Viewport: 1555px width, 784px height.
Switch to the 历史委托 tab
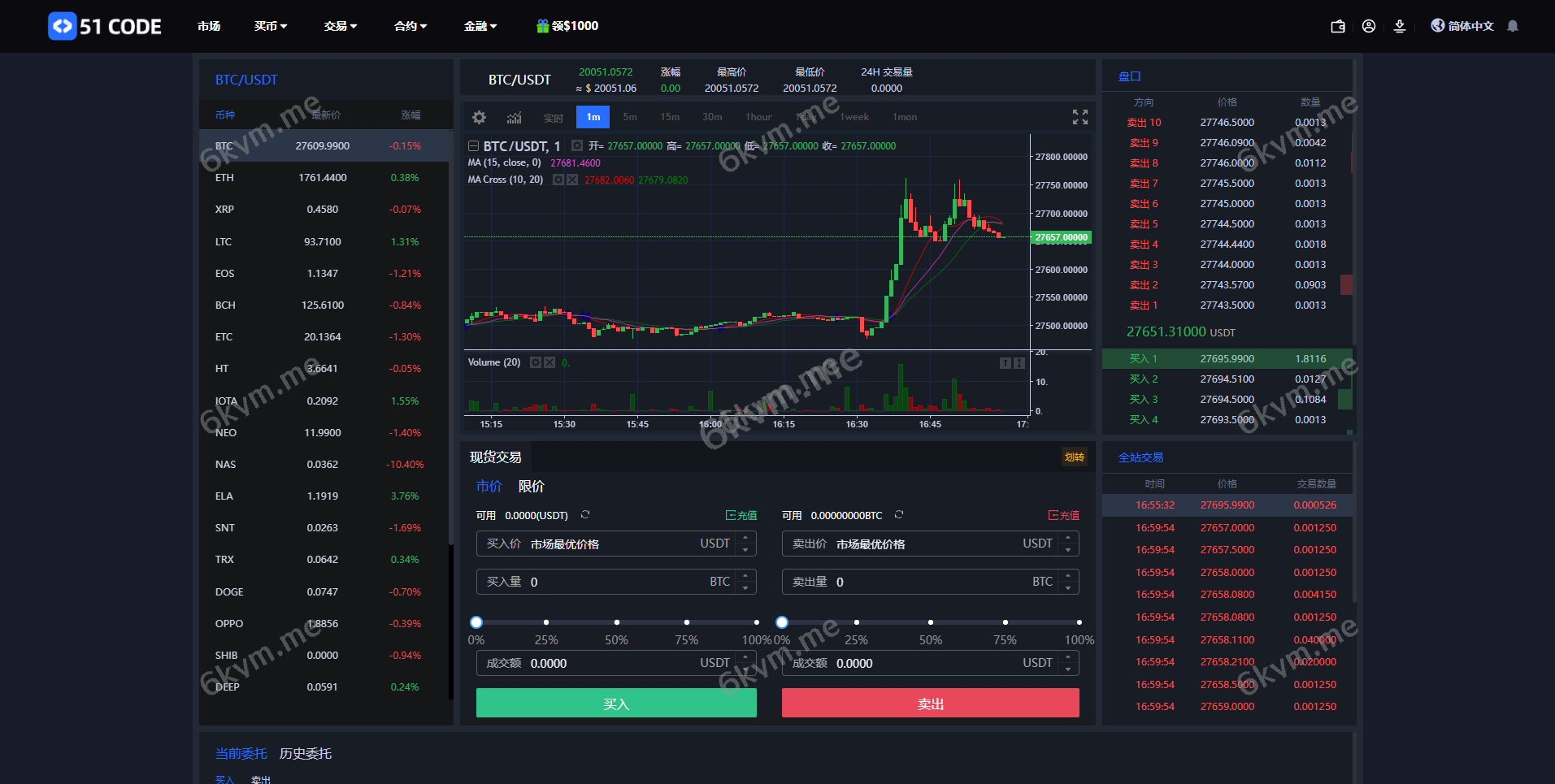click(x=306, y=754)
